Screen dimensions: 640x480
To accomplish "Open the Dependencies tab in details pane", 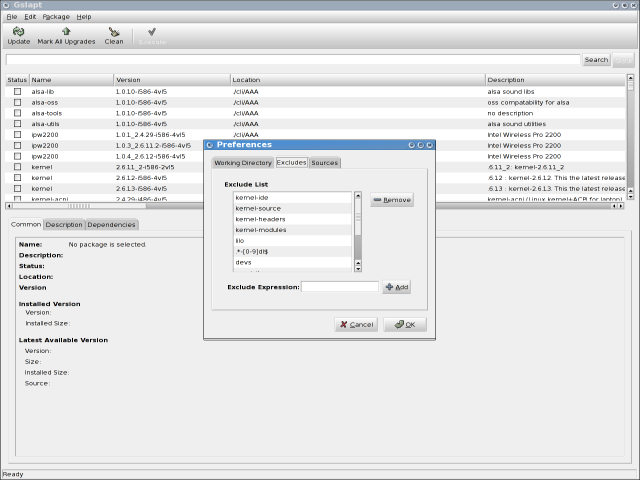I will point(111,225).
